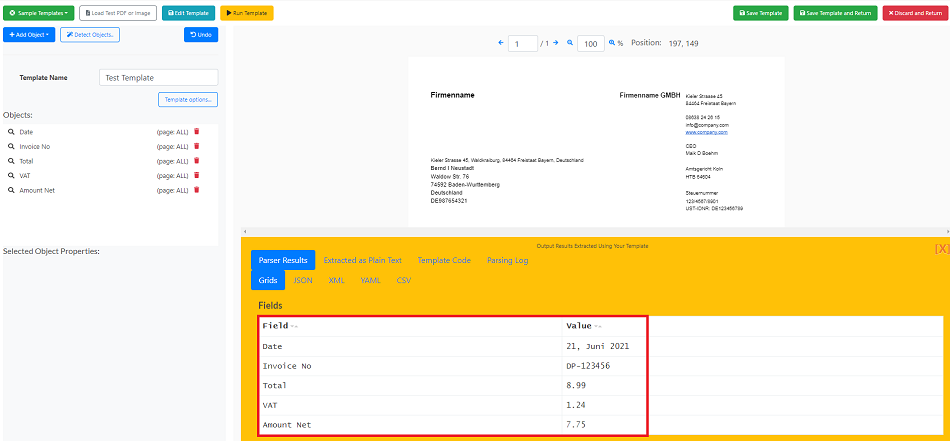Screen dimensions: 950x441
Task: Open the Parsing Log tab
Action: click(508, 260)
